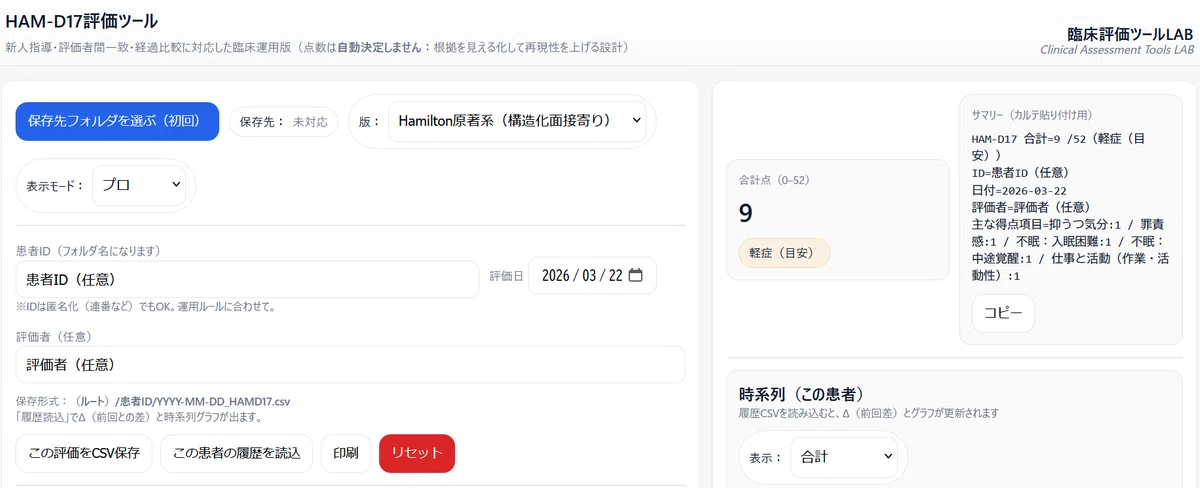Click the Clinical Assessment Tools LAB subtitle
This screenshot has width=1200, height=488.
tap(1117, 49)
